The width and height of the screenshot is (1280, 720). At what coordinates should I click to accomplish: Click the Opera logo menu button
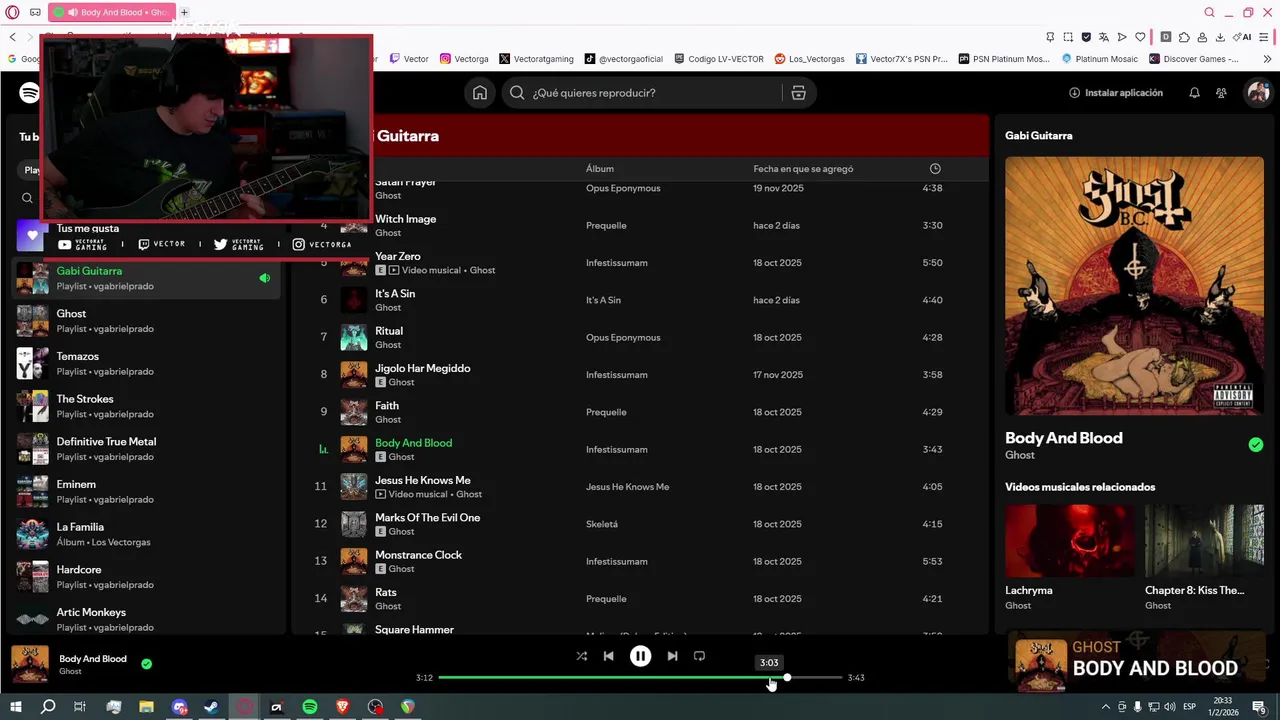tap(12, 12)
